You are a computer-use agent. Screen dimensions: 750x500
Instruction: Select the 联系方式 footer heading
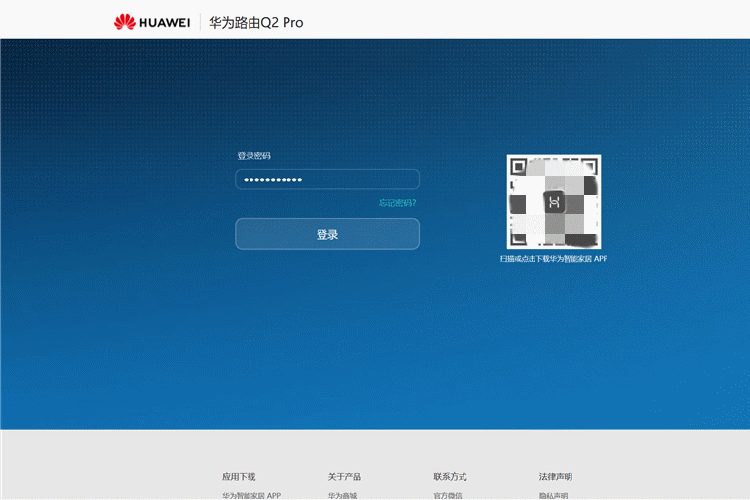pyautogui.click(x=449, y=477)
